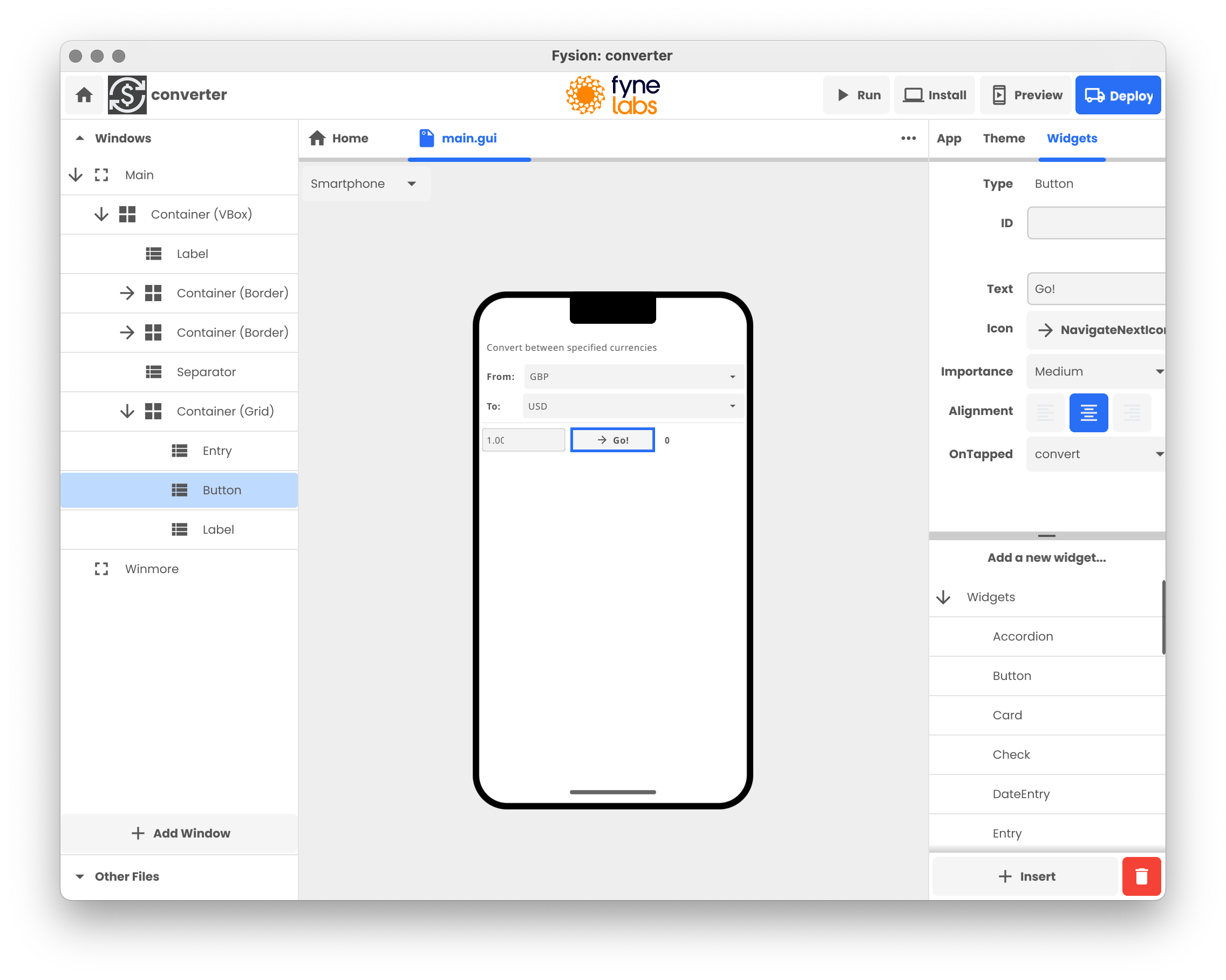The width and height of the screenshot is (1226, 980).
Task: Deploy the converter project
Action: [x=1118, y=95]
